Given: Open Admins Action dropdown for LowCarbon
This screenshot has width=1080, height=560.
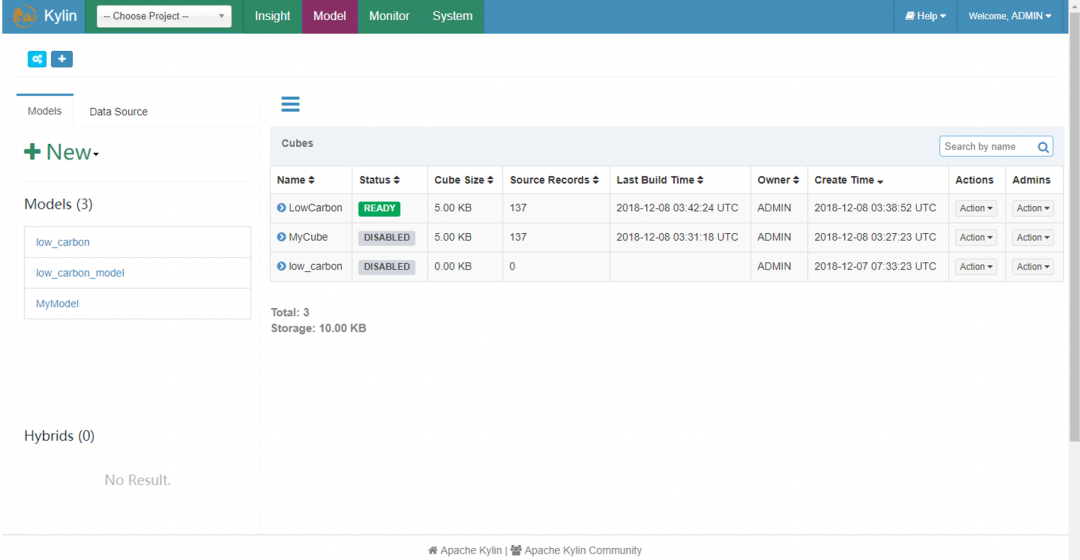Looking at the screenshot, I should tap(1033, 208).
